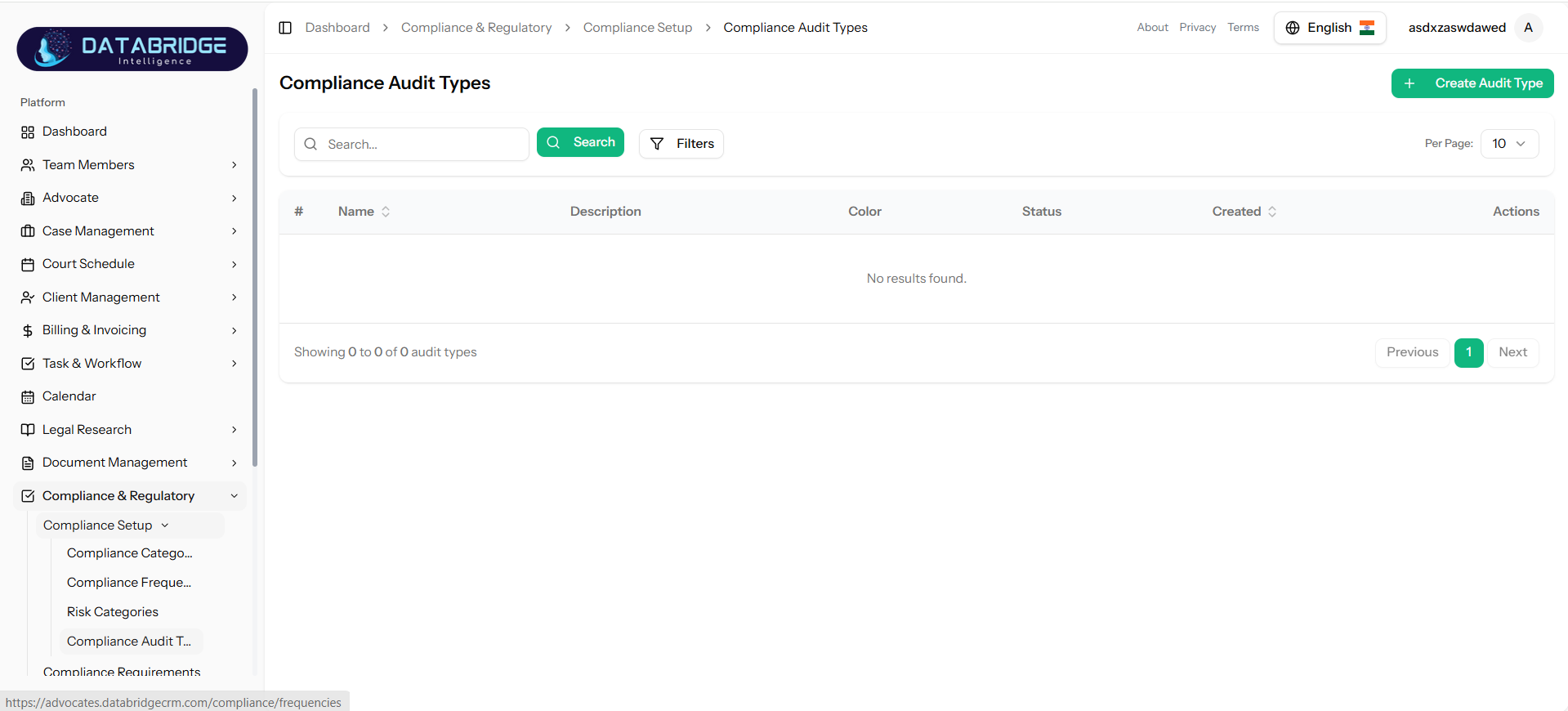Image resolution: width=1568 pixels, height=711 pixels.
Task: Click the Color column header
Action: click(864, 212)
